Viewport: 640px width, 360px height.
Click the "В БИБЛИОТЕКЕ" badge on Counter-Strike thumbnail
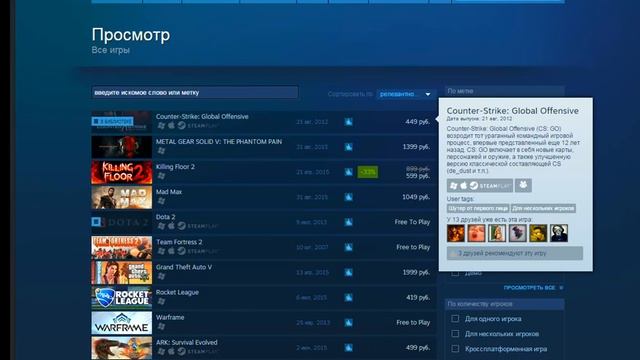pos(112,121)
